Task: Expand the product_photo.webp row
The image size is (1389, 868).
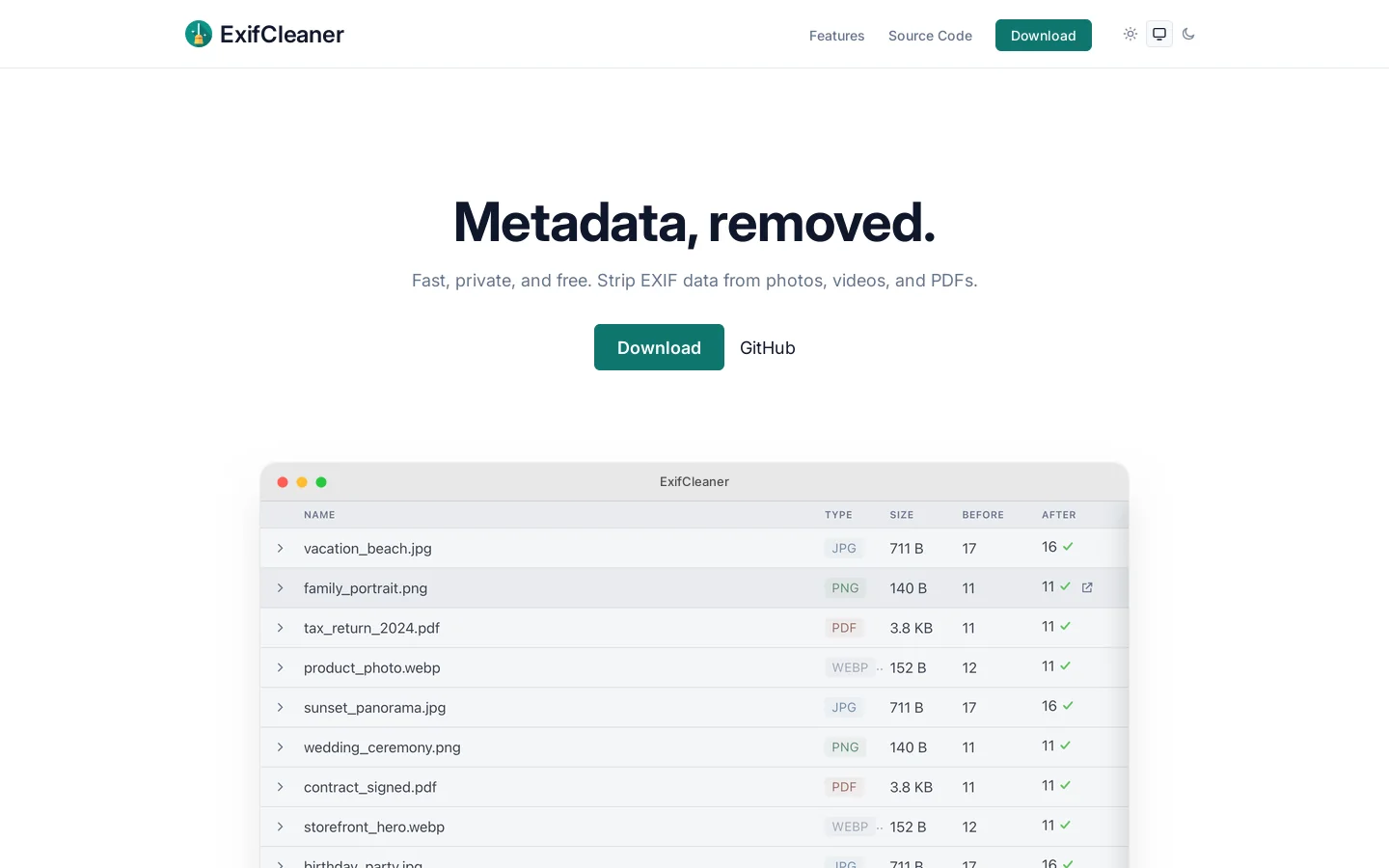Action: [x=281, y=667]
